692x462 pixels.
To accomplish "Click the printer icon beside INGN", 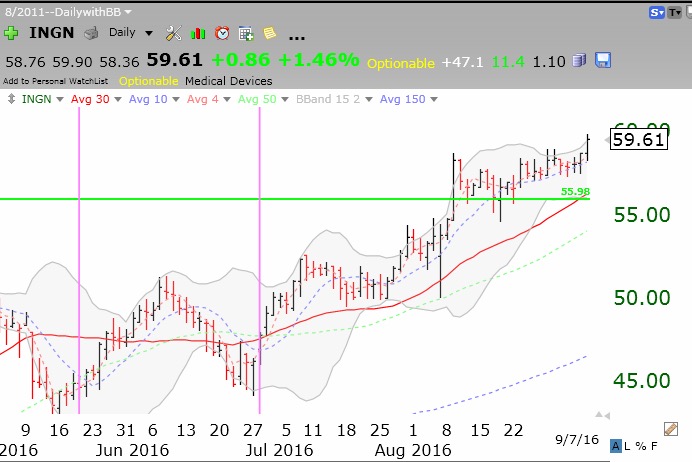I will (91, 34).
